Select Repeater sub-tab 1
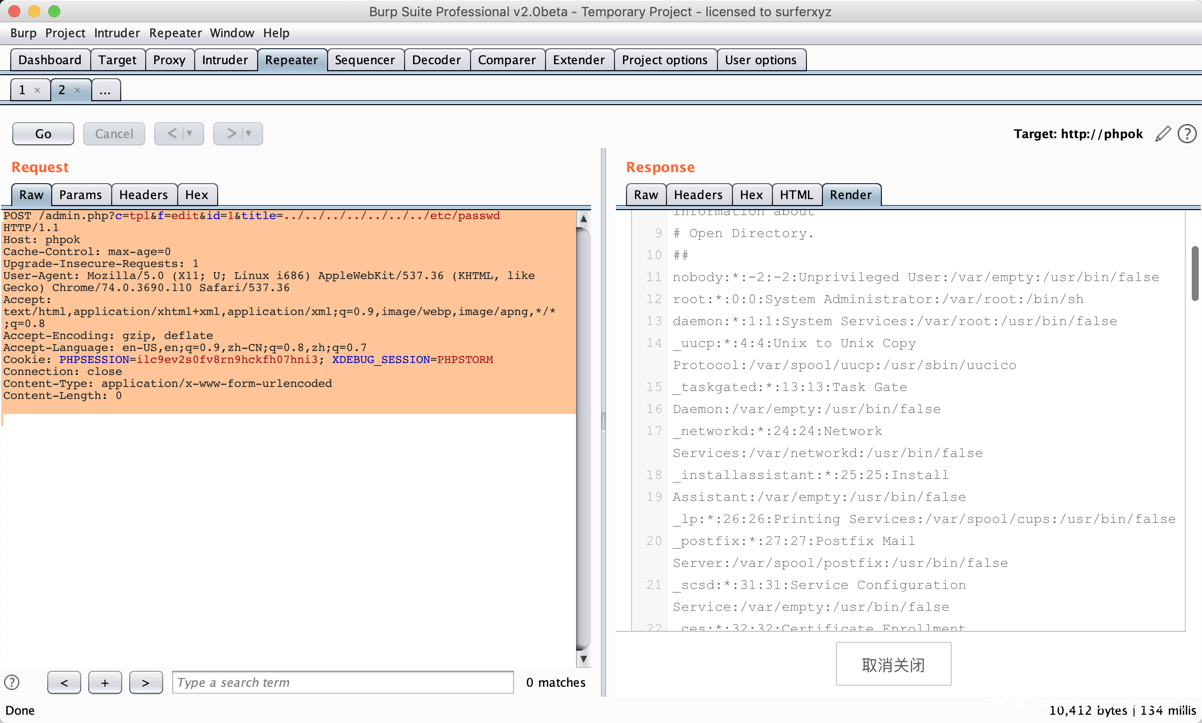This screenshot has width=1202, height=723. click(x=22, y=90)
